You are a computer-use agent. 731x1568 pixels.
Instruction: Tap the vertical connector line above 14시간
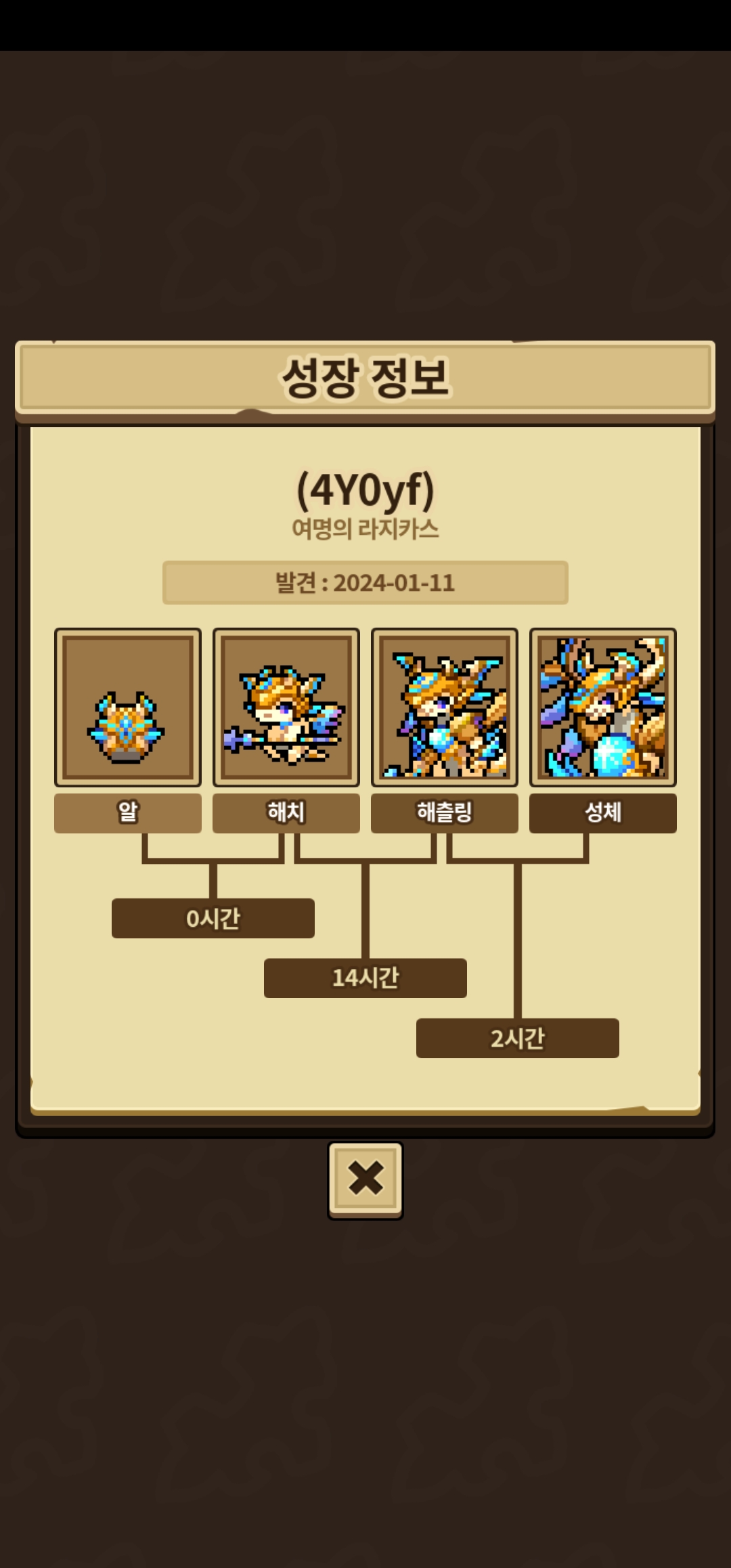pos(365,911)
